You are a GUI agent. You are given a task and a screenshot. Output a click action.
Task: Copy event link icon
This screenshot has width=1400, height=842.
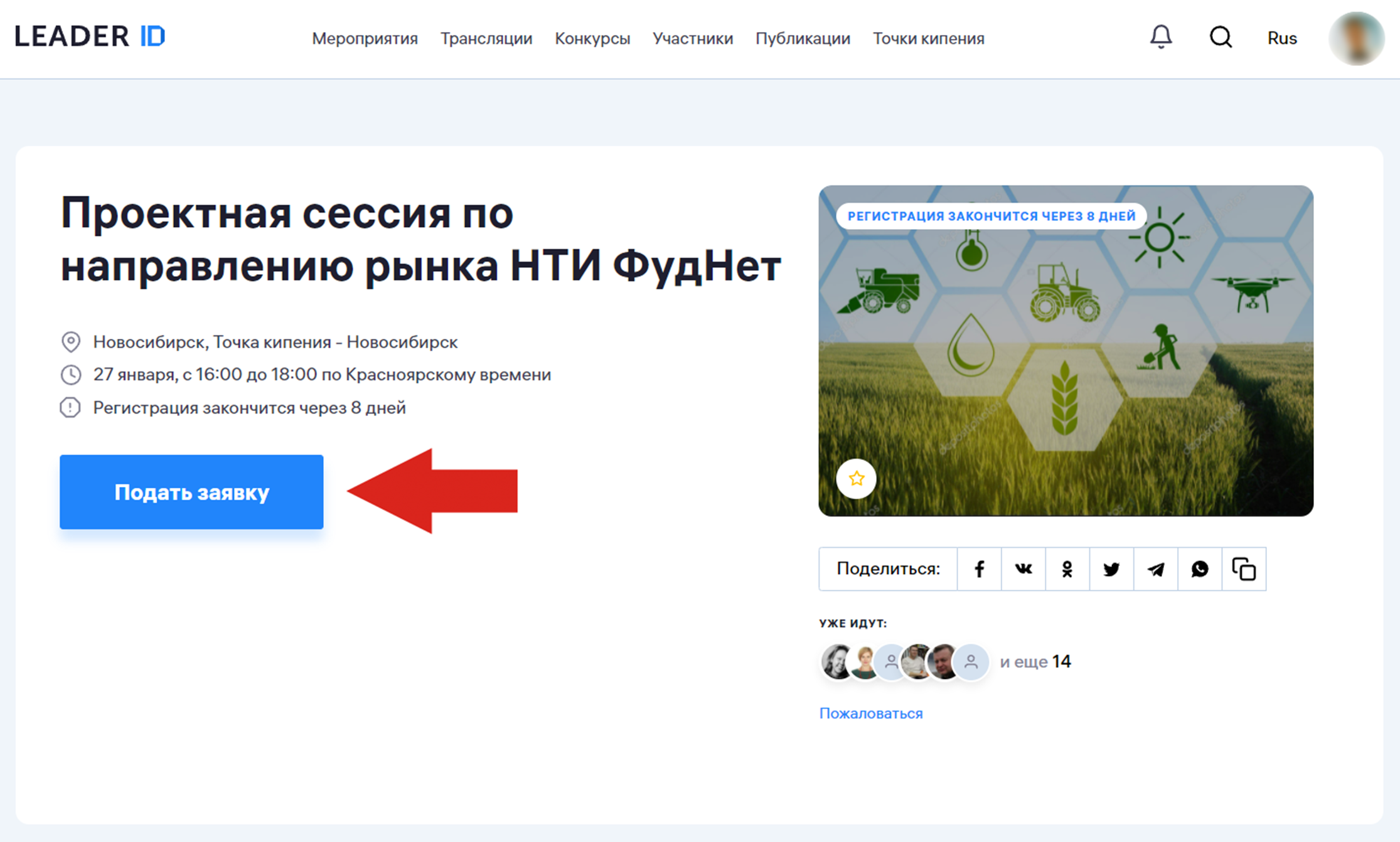point(1244,569)
